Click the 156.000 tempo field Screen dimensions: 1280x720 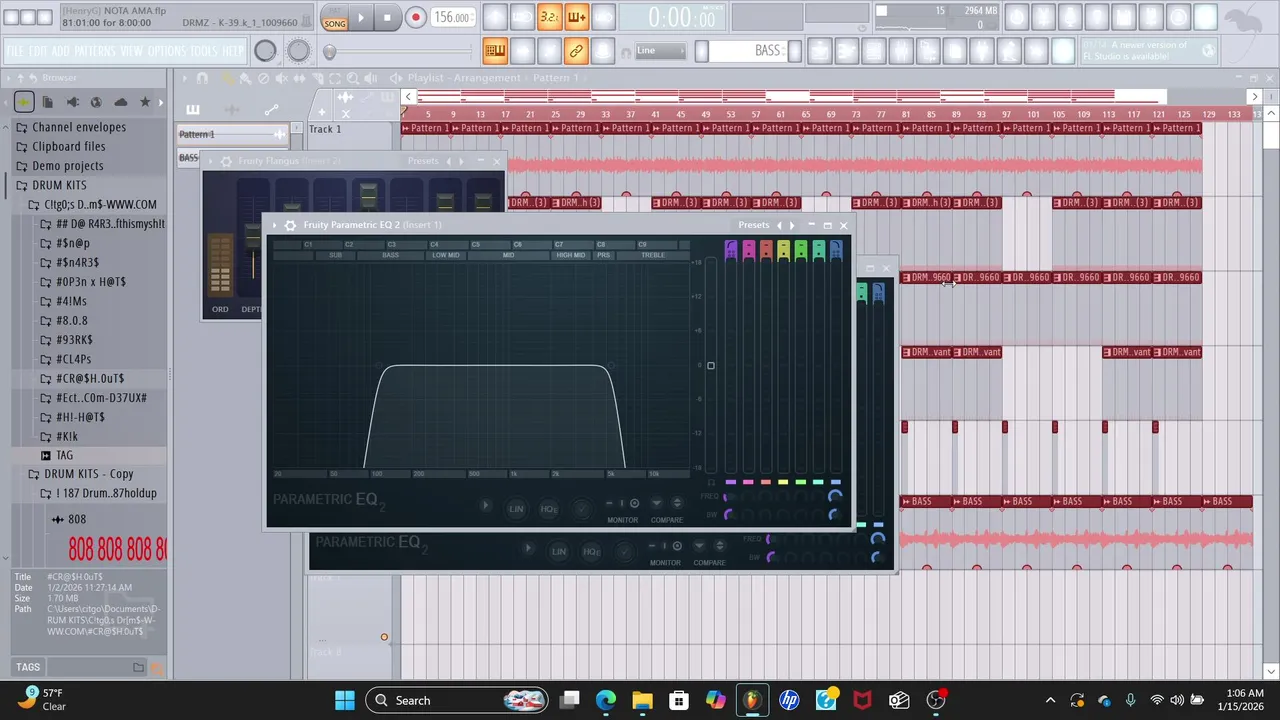click(x=453, y=18)
